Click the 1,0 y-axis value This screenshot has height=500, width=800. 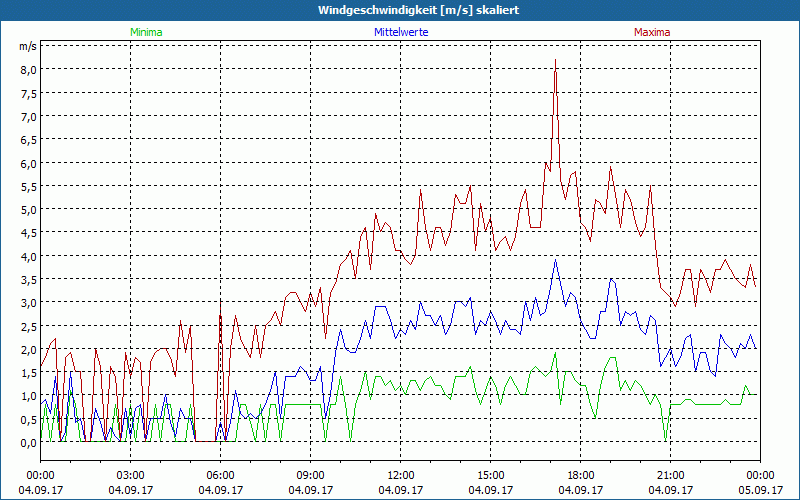tap(29, 396)
